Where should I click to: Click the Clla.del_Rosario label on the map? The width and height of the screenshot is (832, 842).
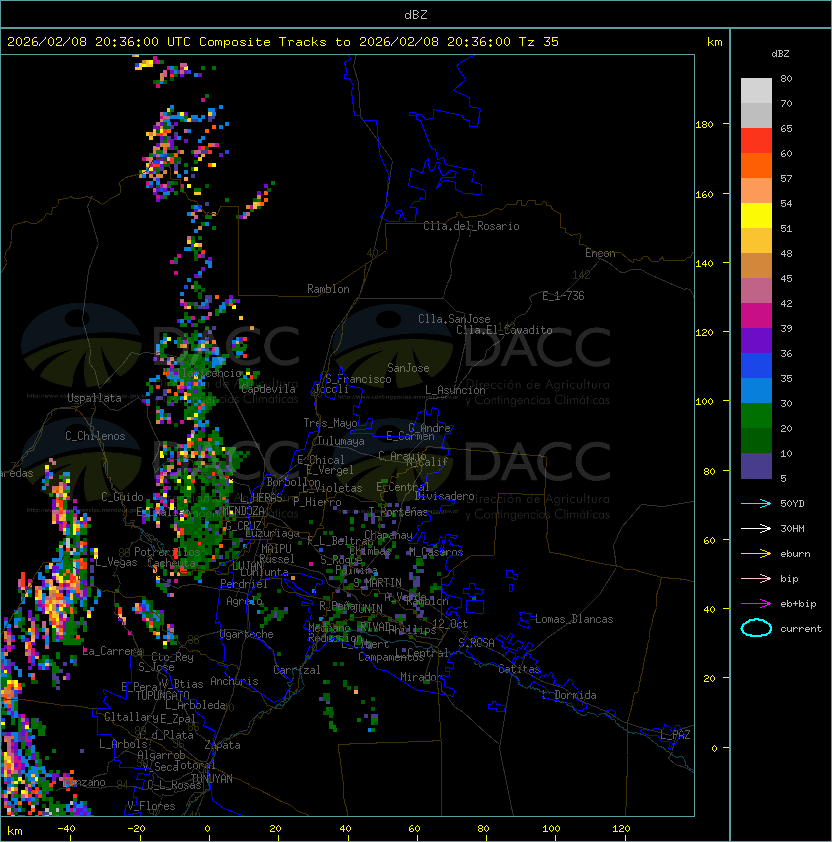tap(471, 226)
